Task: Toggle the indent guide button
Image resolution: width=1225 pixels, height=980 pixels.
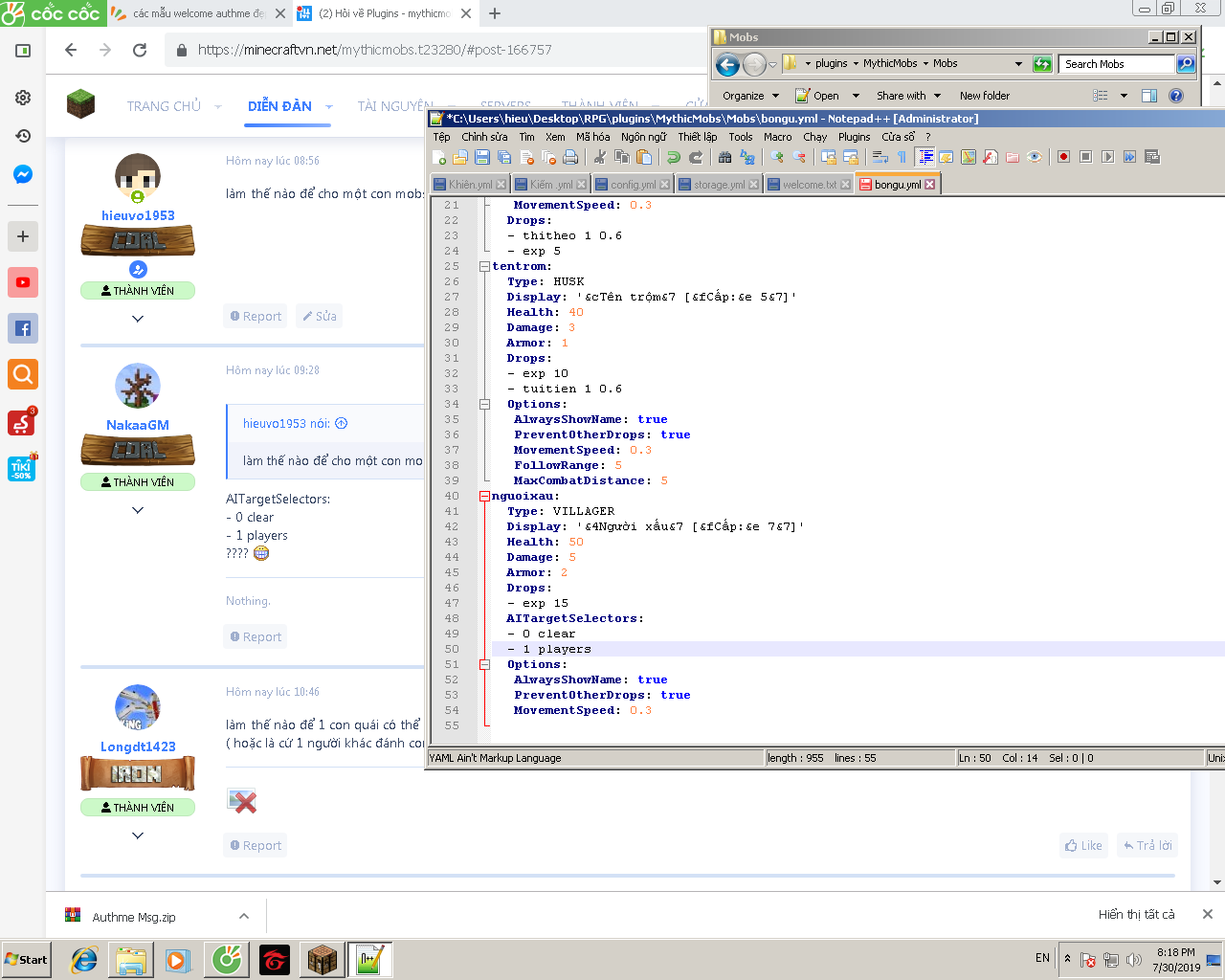Action: point(924,157)
